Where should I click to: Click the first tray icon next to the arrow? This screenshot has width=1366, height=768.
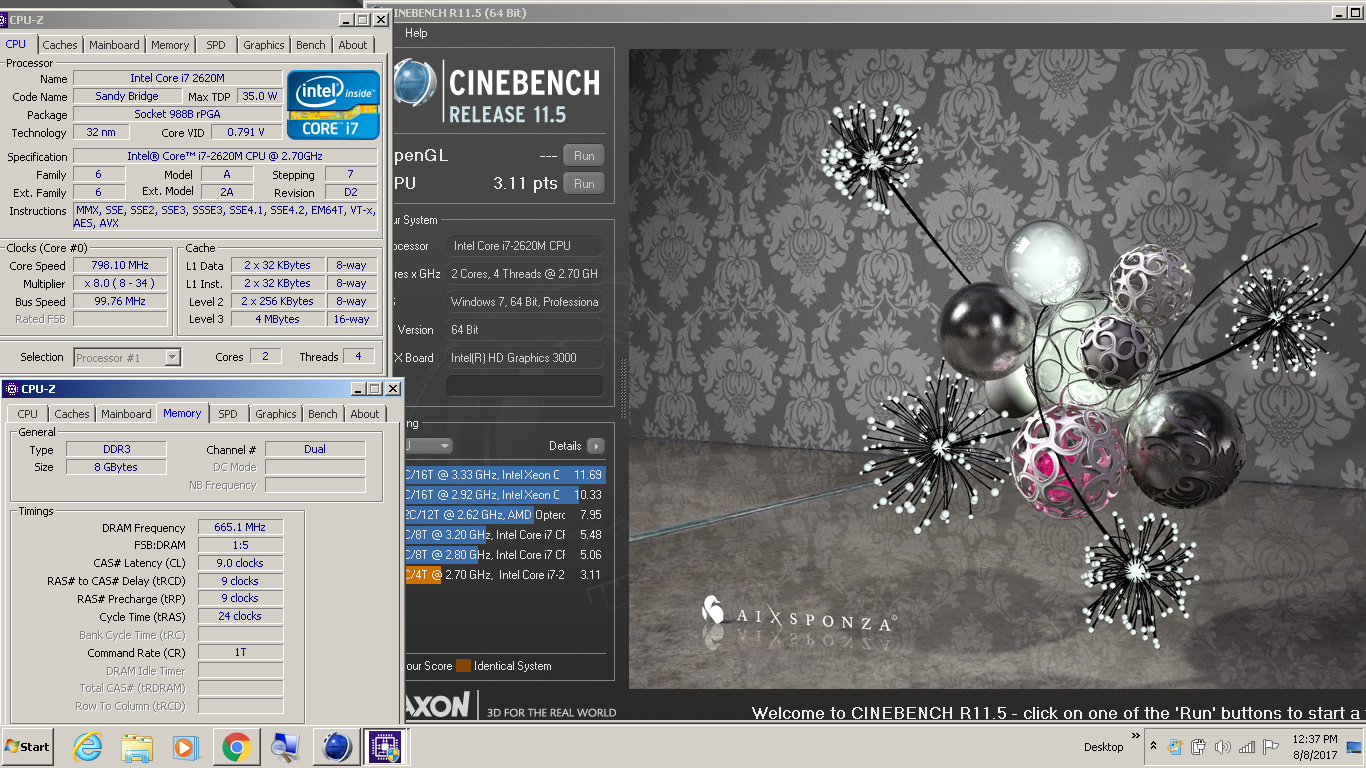point(1174,747)
